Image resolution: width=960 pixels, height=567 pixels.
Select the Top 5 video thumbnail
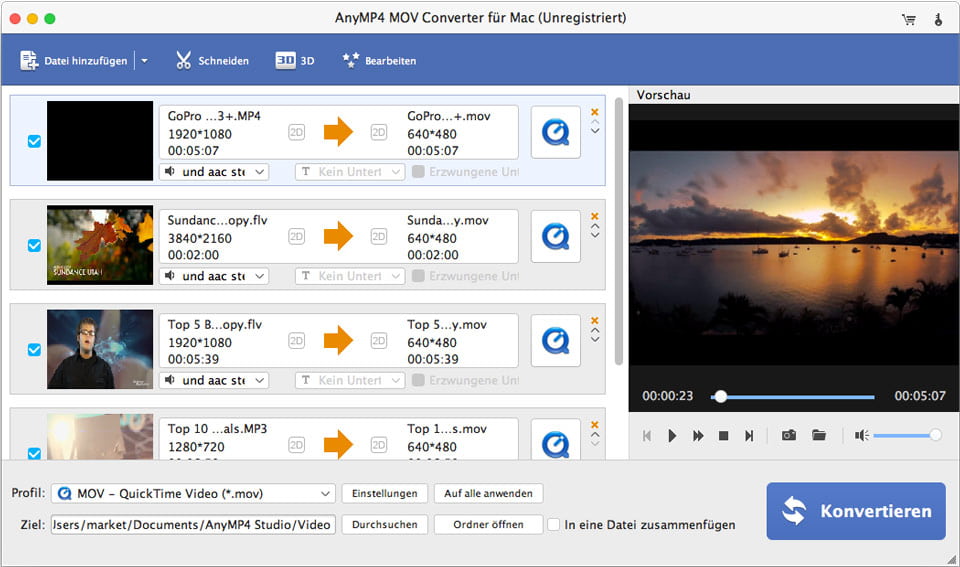[100, 349]
